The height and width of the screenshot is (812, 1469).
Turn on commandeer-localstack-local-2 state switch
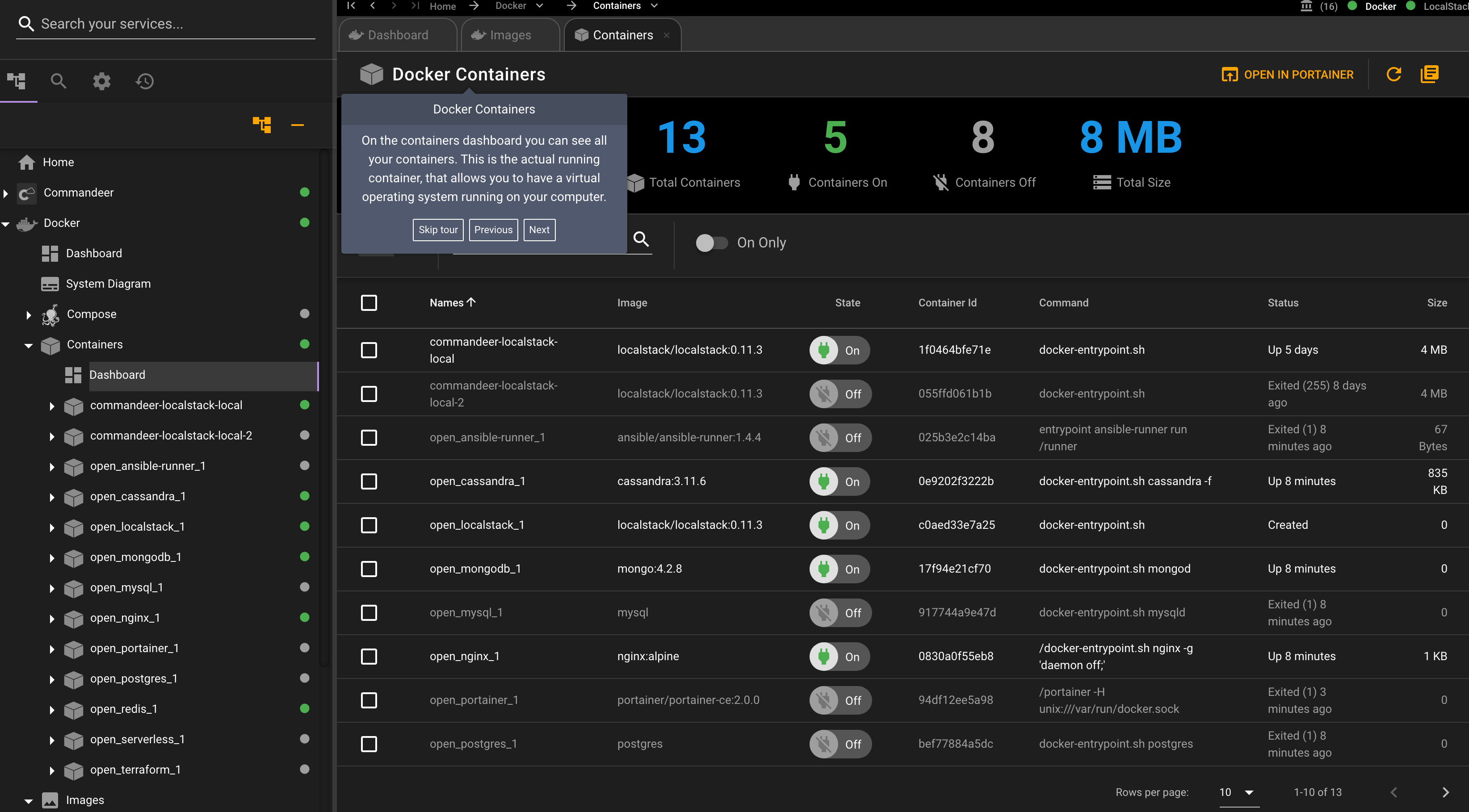(840, 394)
